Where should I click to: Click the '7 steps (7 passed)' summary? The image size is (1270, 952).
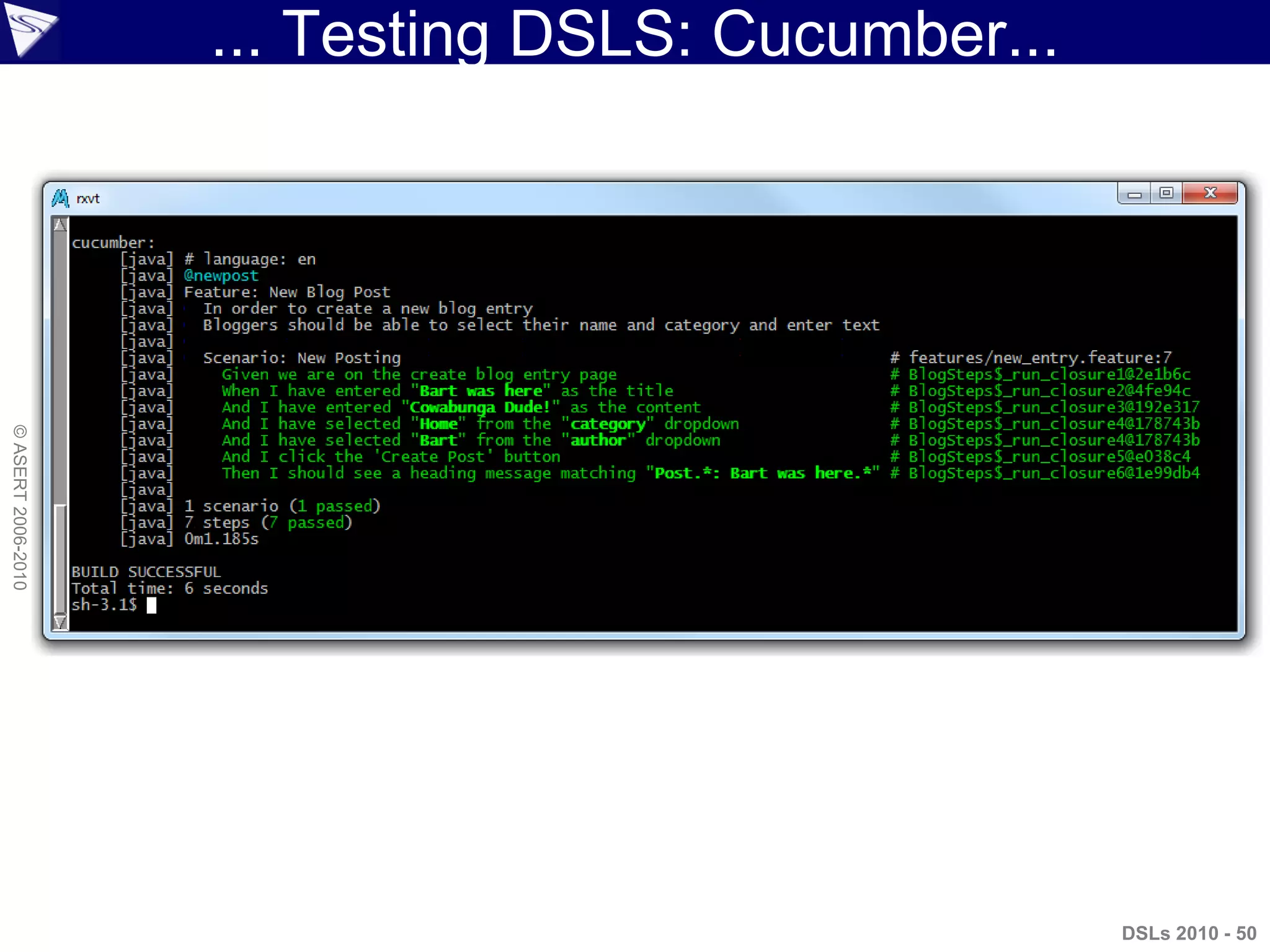point(268,523)
